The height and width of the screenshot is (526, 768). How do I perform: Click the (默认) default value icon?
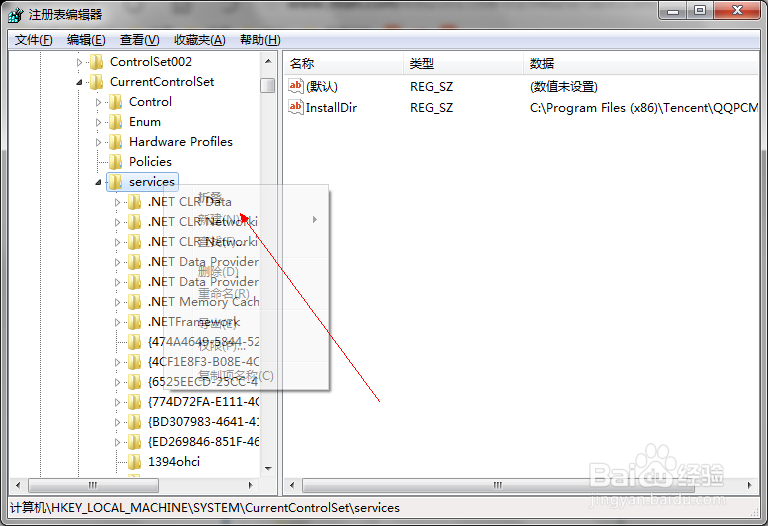(295, 87)
